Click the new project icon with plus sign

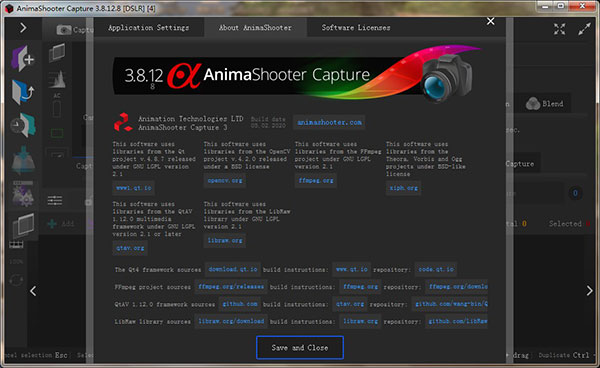23,59
